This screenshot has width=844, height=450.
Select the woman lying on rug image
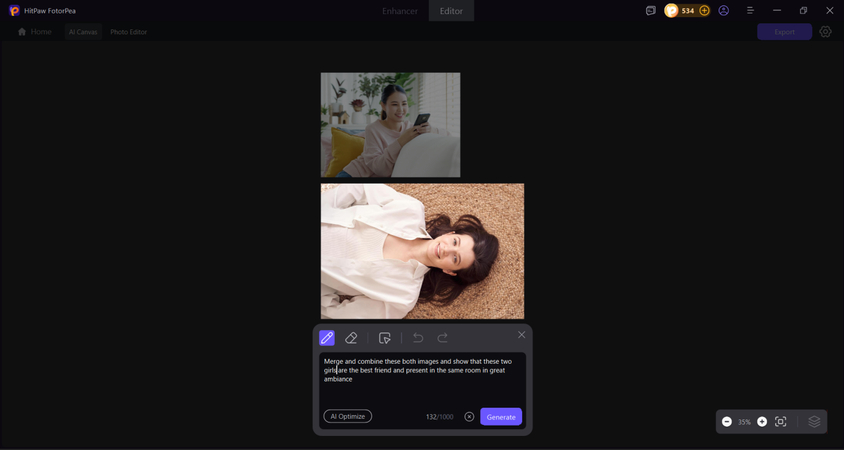pos(423,251)
